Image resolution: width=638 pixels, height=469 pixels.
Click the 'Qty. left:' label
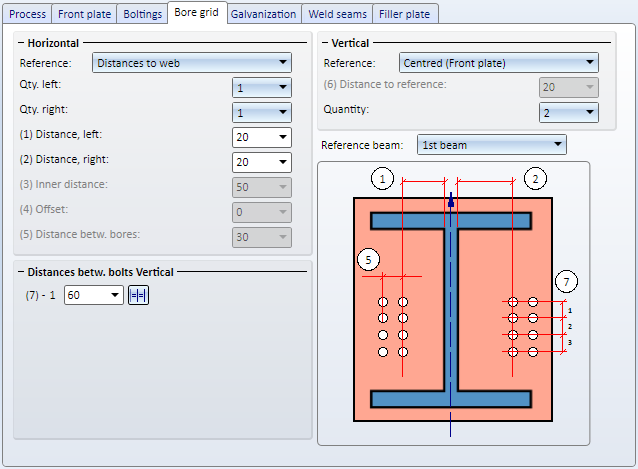tap(40, 85)
